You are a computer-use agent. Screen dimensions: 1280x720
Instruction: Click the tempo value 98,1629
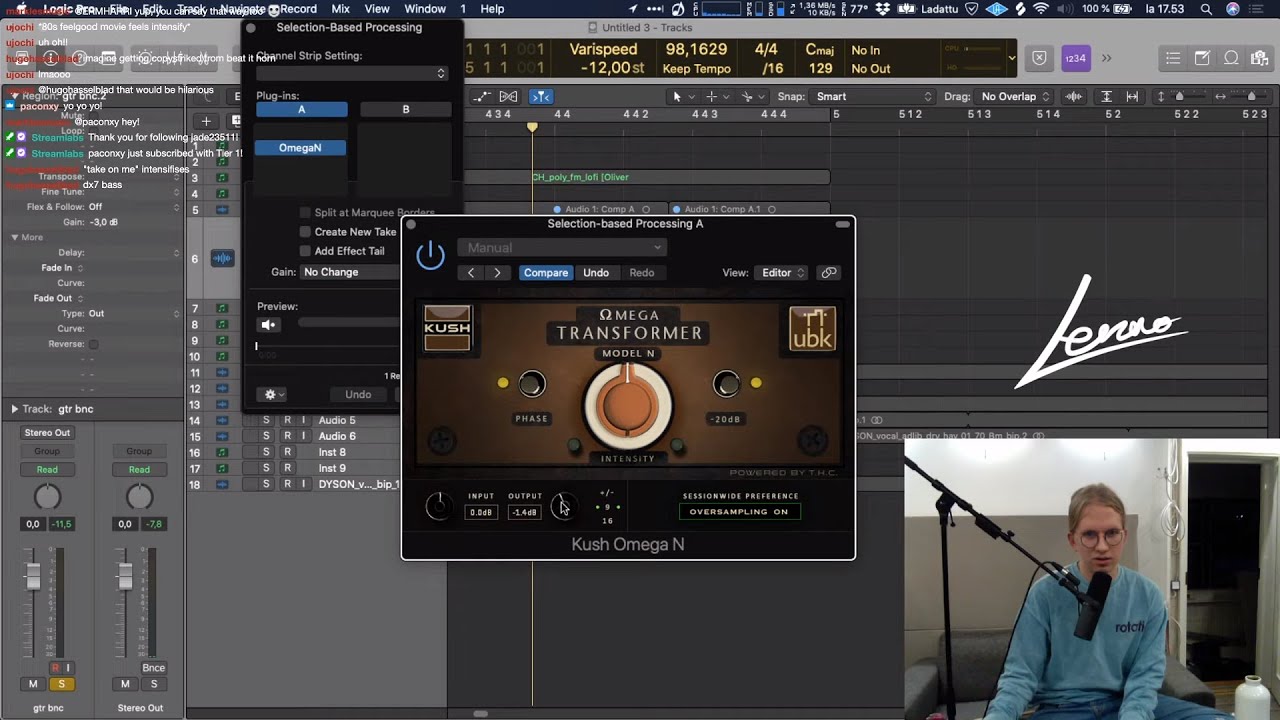(696, 49)
